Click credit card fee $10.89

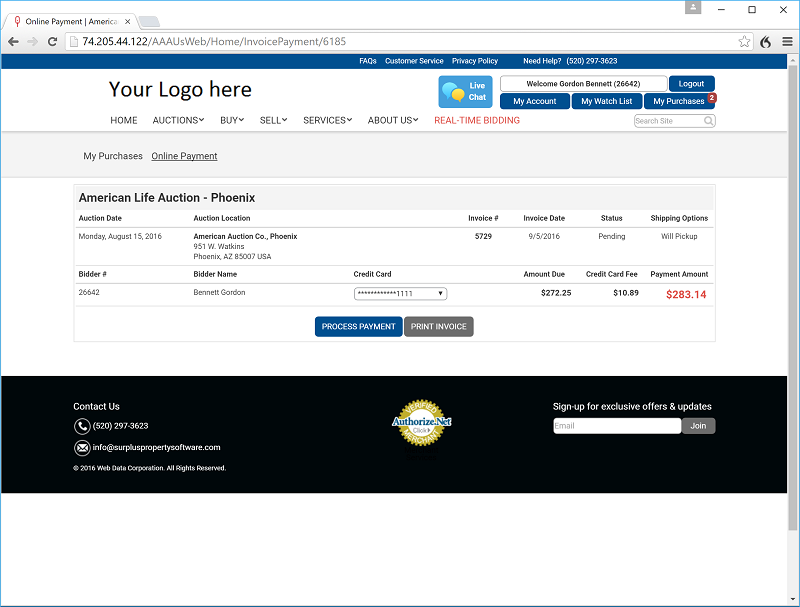coord(626,293)
